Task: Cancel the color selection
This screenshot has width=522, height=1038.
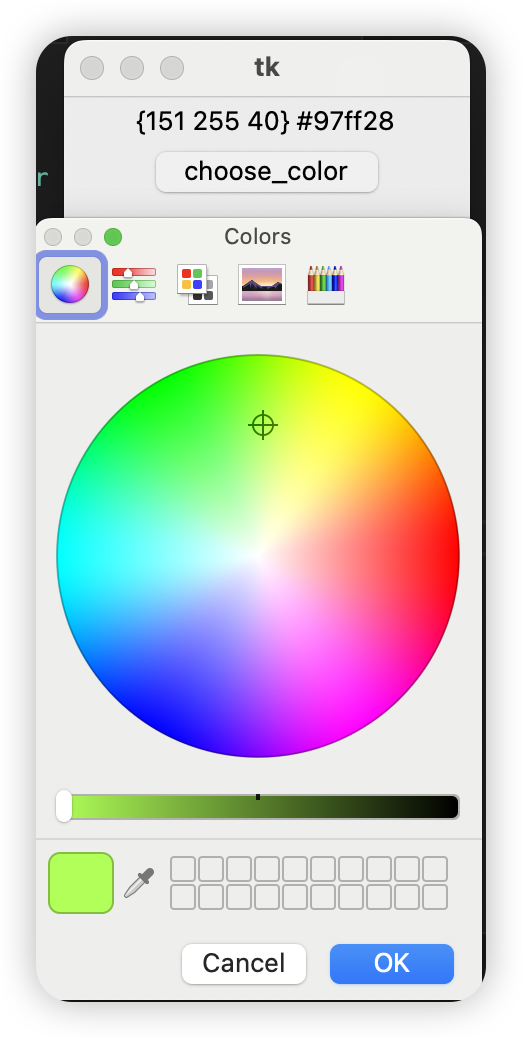Action: (x=243, y=964)
